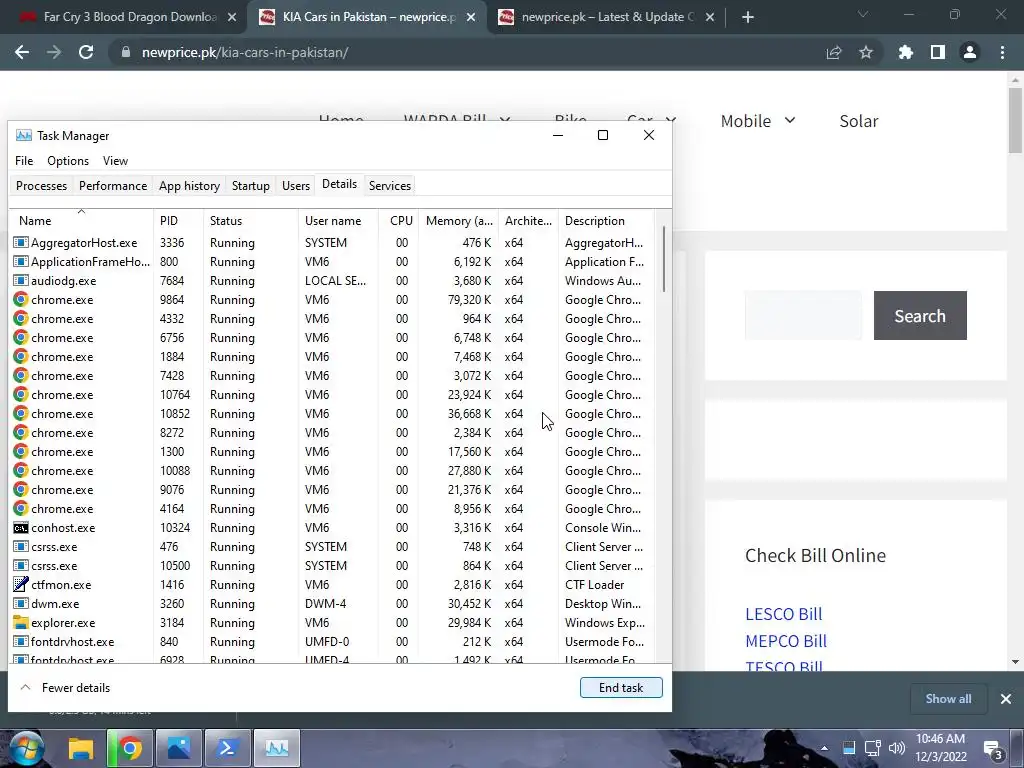The width and height of the screenshot is (1024, 768).
Task: Click Show all downloads button
Action: click(x=948, y=699)
